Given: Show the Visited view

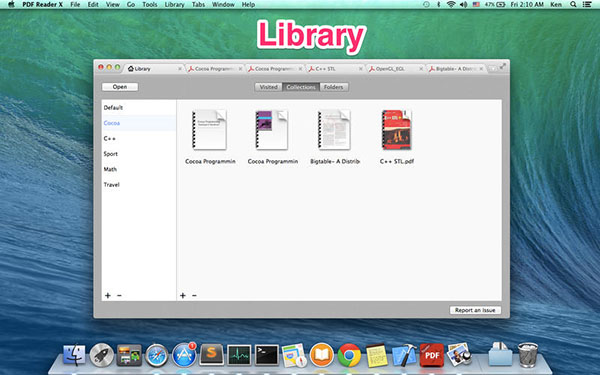Looking at the screenshot, I should (268, 87).
